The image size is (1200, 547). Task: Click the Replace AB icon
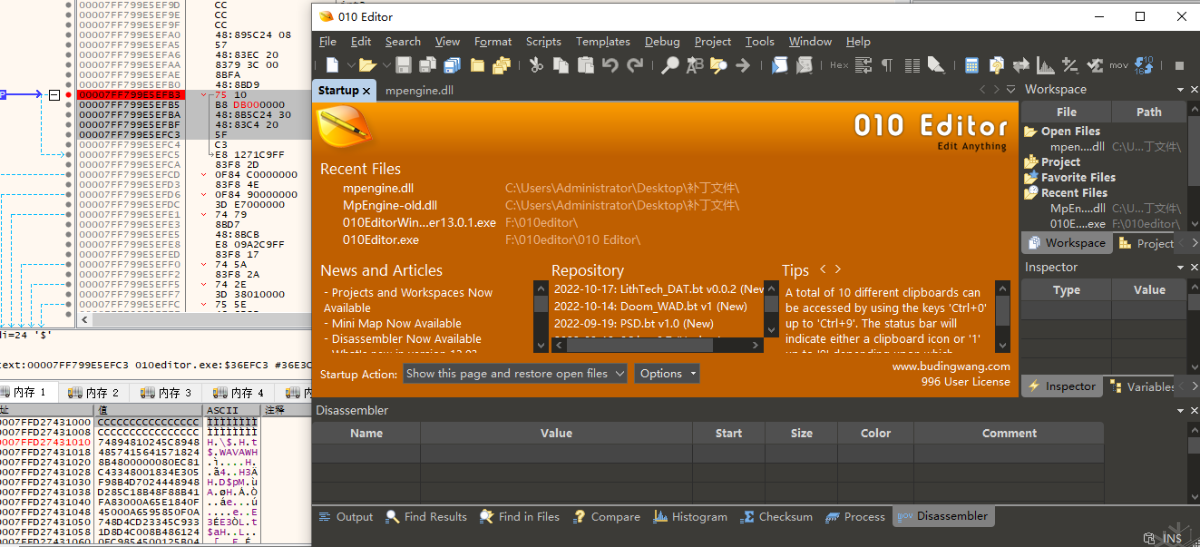(x=695, y=65)
